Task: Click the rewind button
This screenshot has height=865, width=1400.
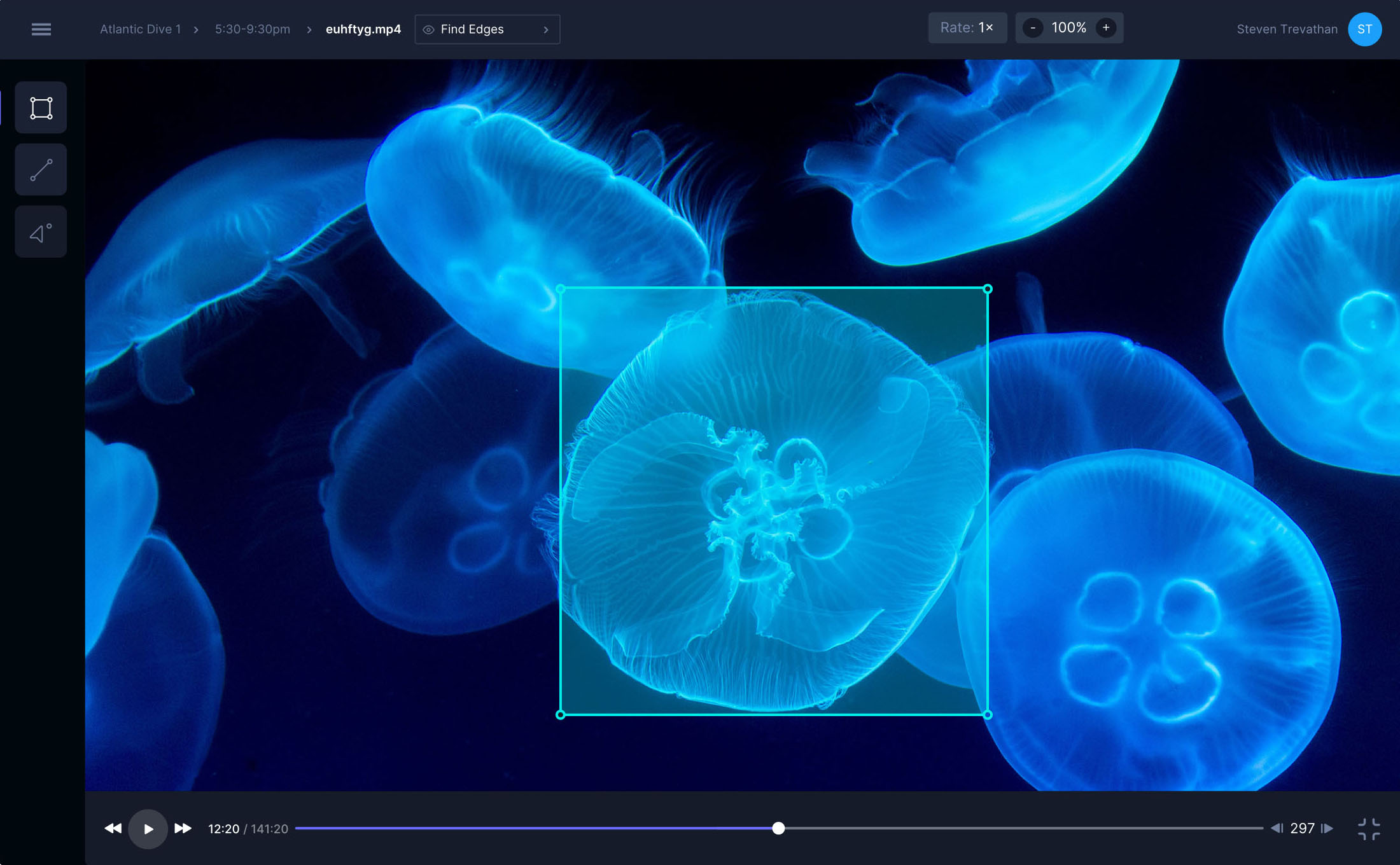Action: click(113, 828)
